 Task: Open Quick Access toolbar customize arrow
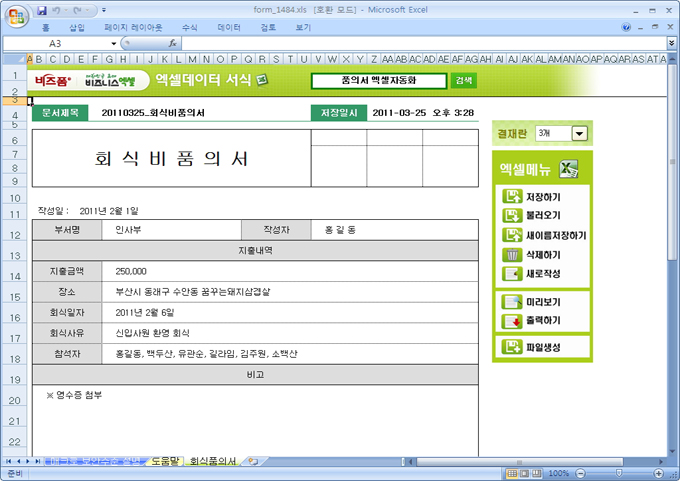tap(104, 10)
